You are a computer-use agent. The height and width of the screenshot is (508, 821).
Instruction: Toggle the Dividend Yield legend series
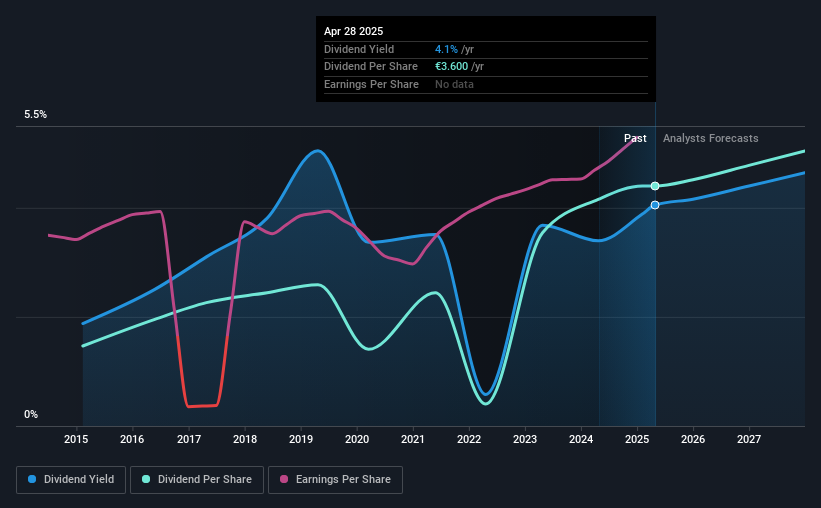coord(71,480)
